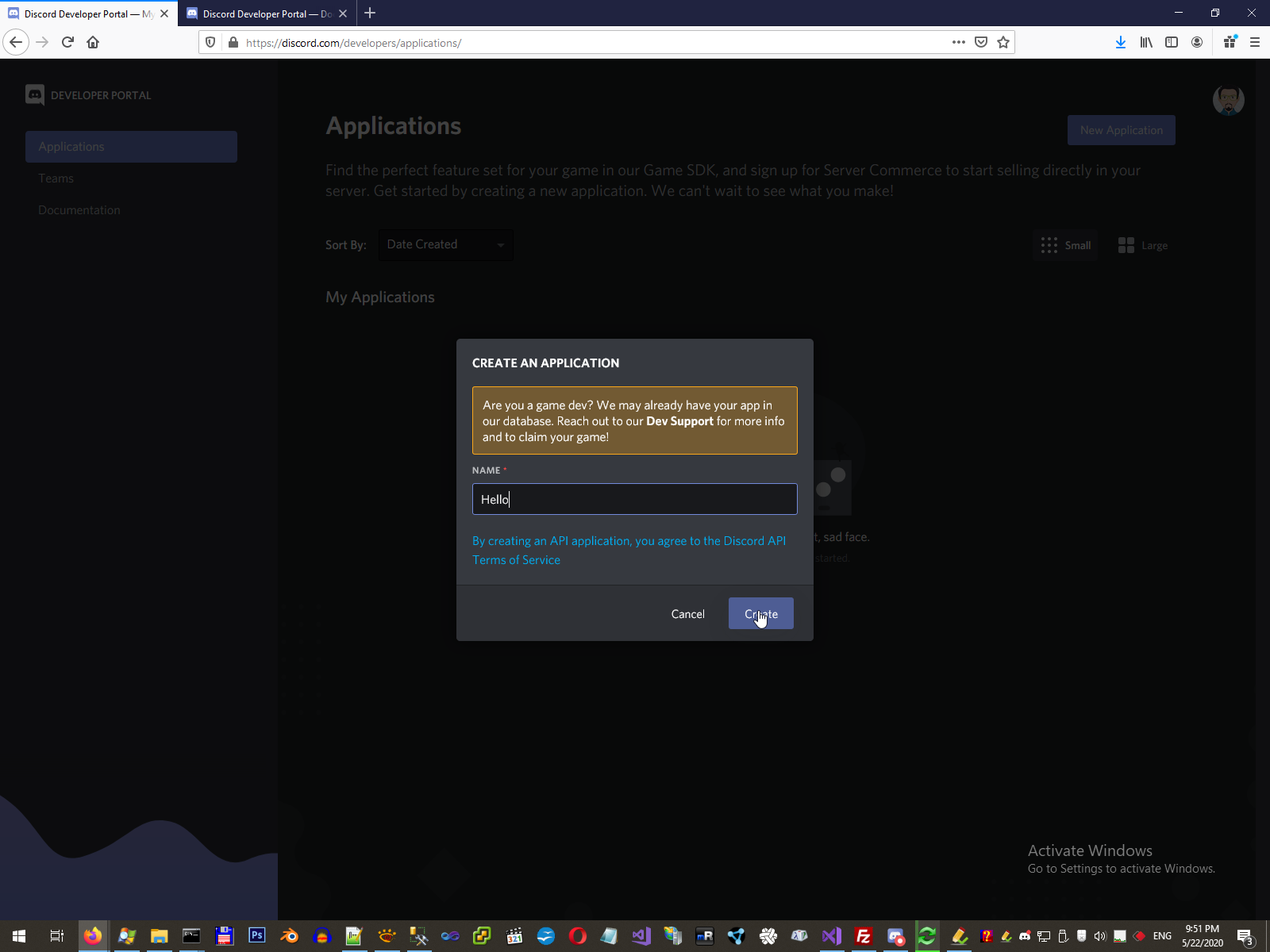Screen dimensions: 1270x952
Task: Focus the application Name input field
Action: [635, 499]
